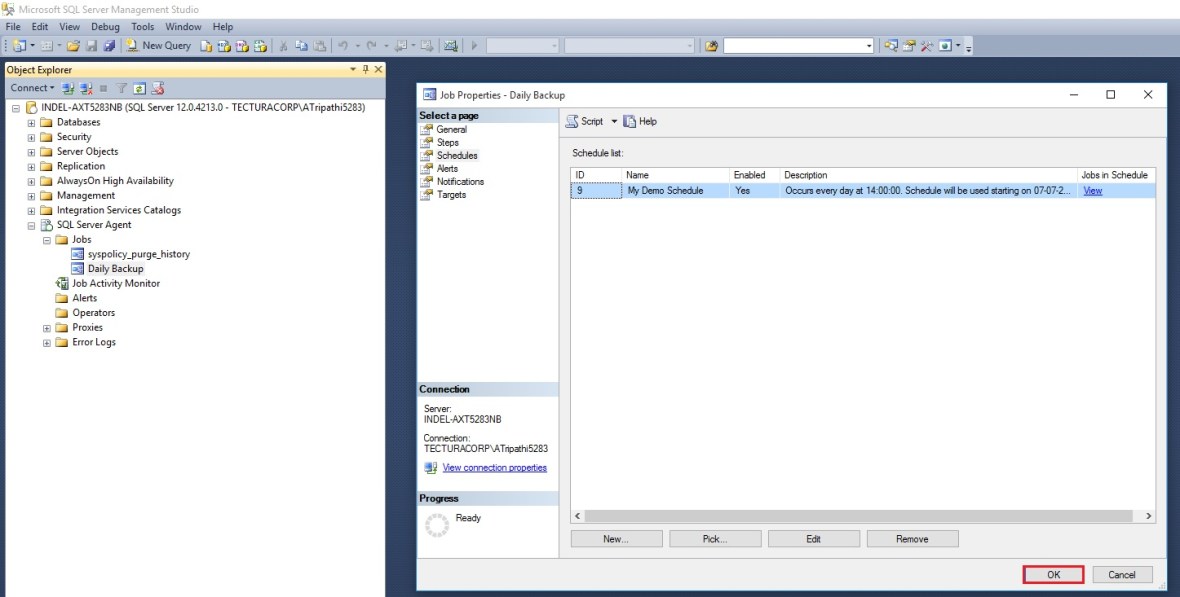Expand the Databases folder node
The height and width of the screenshot is (597, 1180).
(x=32, y=122)
